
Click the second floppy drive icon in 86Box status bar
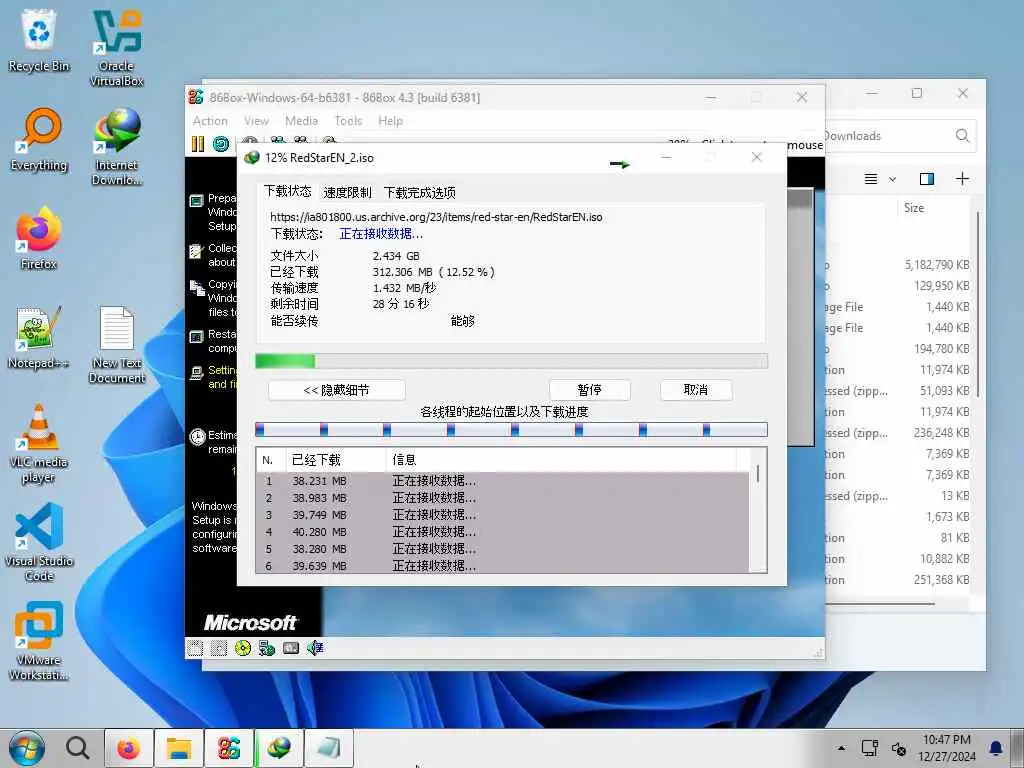pos(219,648)
